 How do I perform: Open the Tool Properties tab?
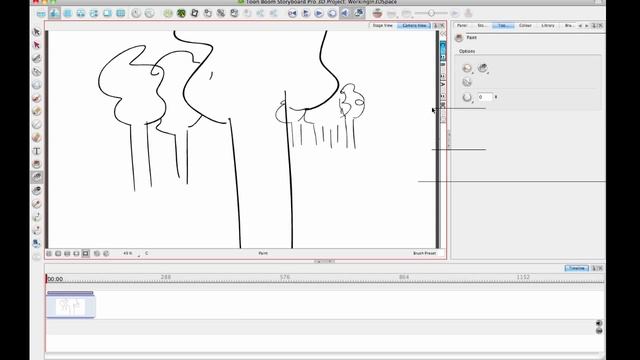(x=502, y=25)
